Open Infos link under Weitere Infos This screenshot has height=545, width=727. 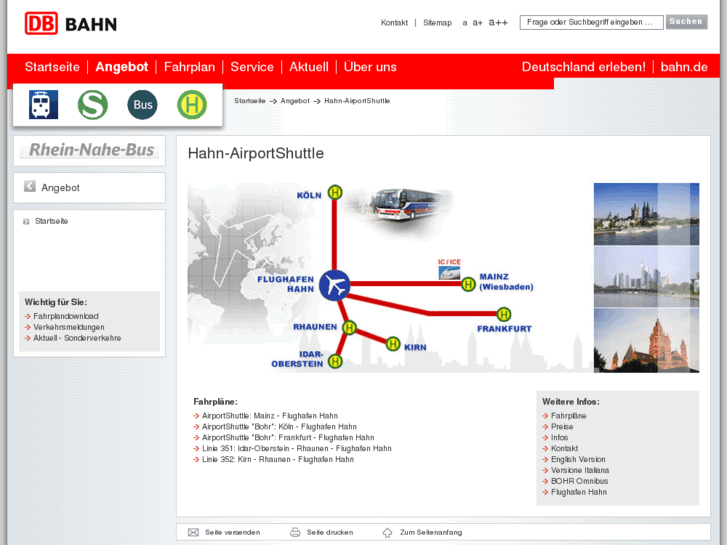(559, 438)
